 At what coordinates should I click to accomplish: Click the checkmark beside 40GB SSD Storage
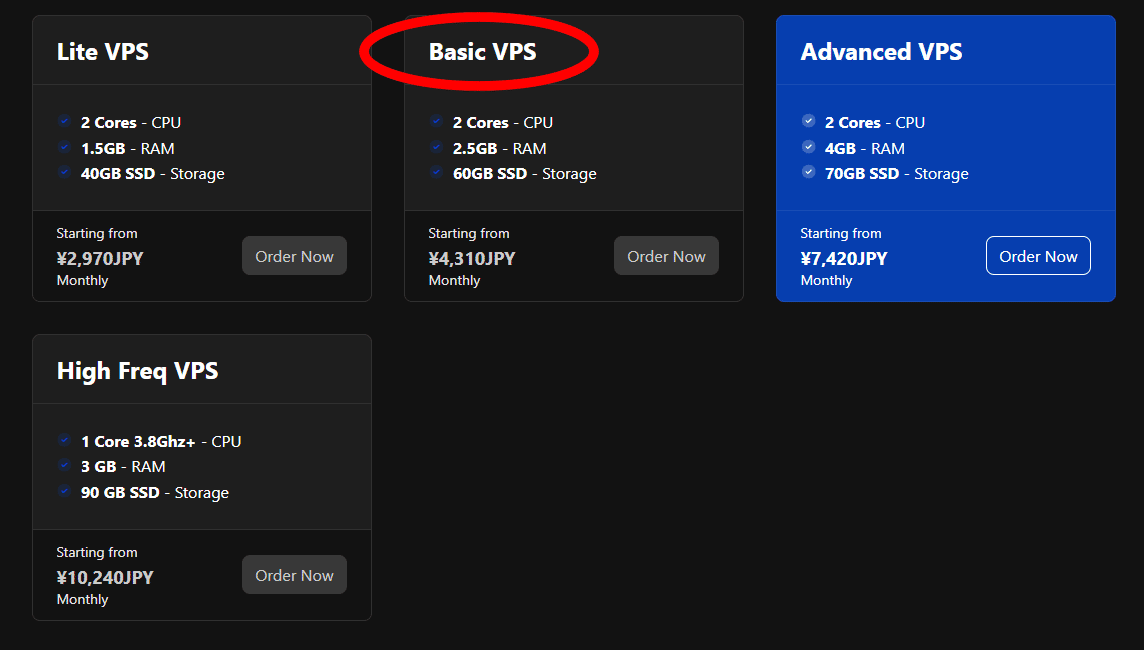[x=65, y=172]
